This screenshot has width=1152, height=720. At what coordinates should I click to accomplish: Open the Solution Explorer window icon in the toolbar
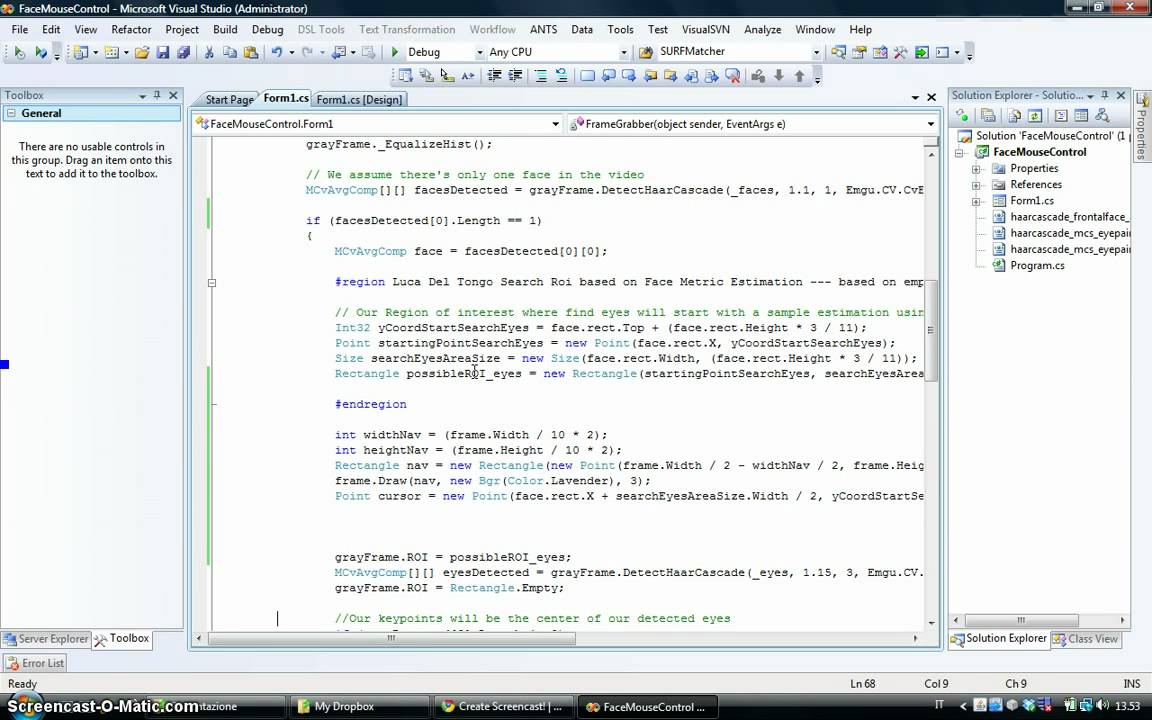click(x=838, y=52)
